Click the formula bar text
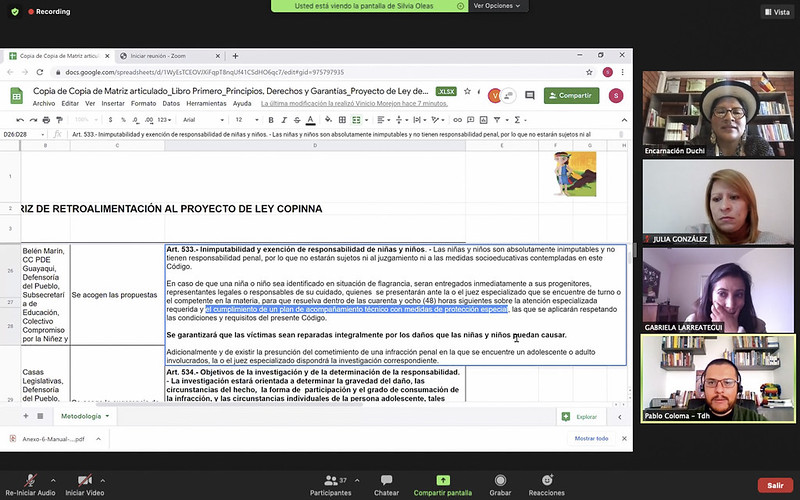The height and width of the screenshot is (500, 800). pos(332,134)
